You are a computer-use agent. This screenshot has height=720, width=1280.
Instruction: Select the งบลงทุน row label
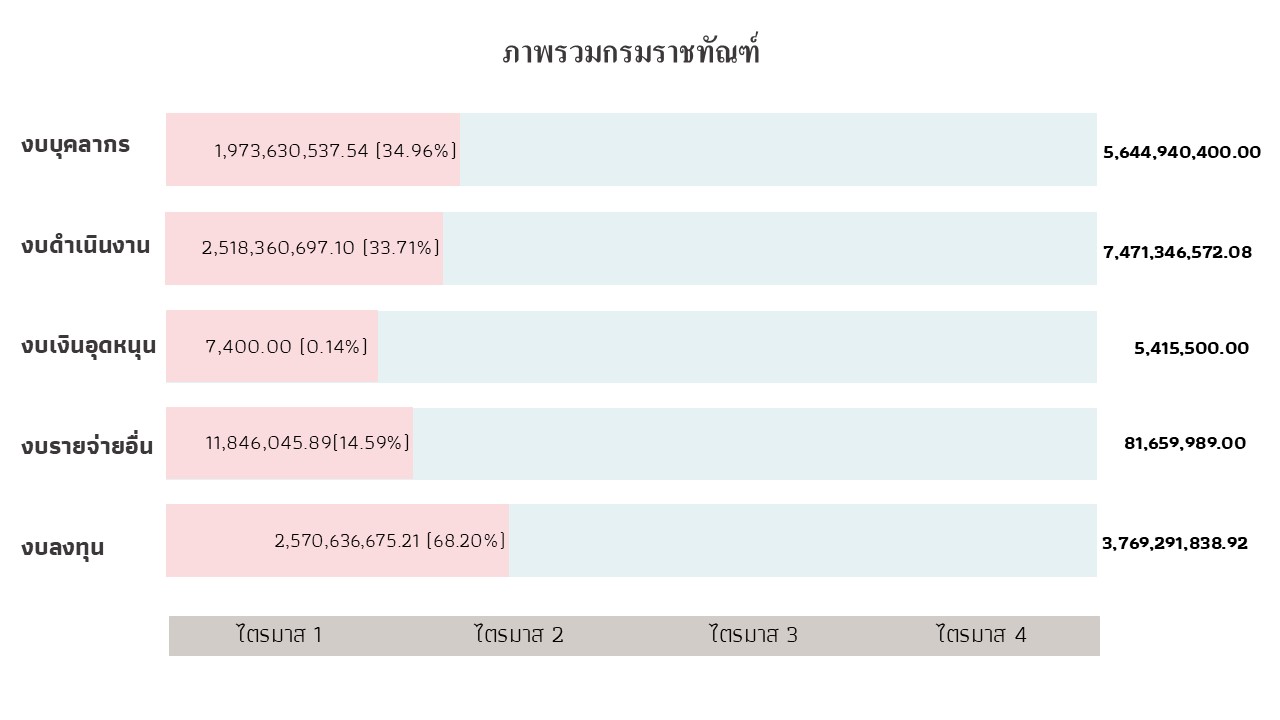pos(62,548)
